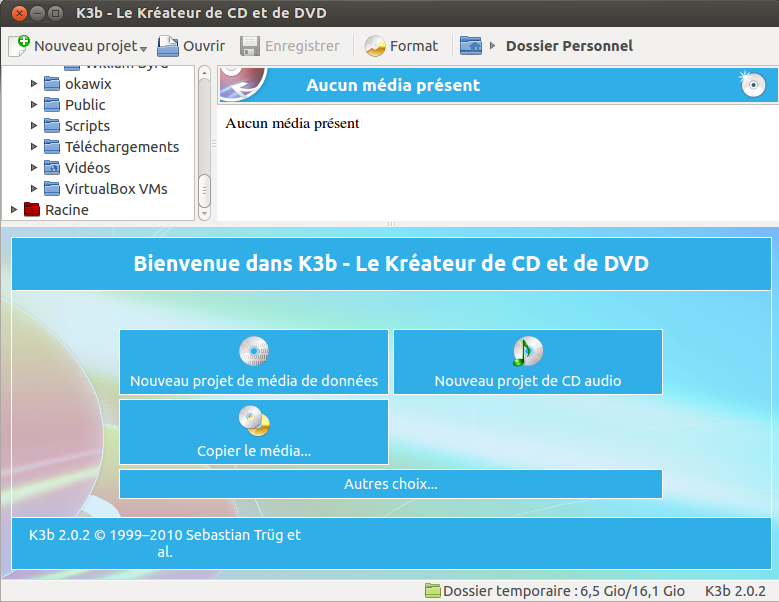Select the okawix folder icon

coord(52,83)
